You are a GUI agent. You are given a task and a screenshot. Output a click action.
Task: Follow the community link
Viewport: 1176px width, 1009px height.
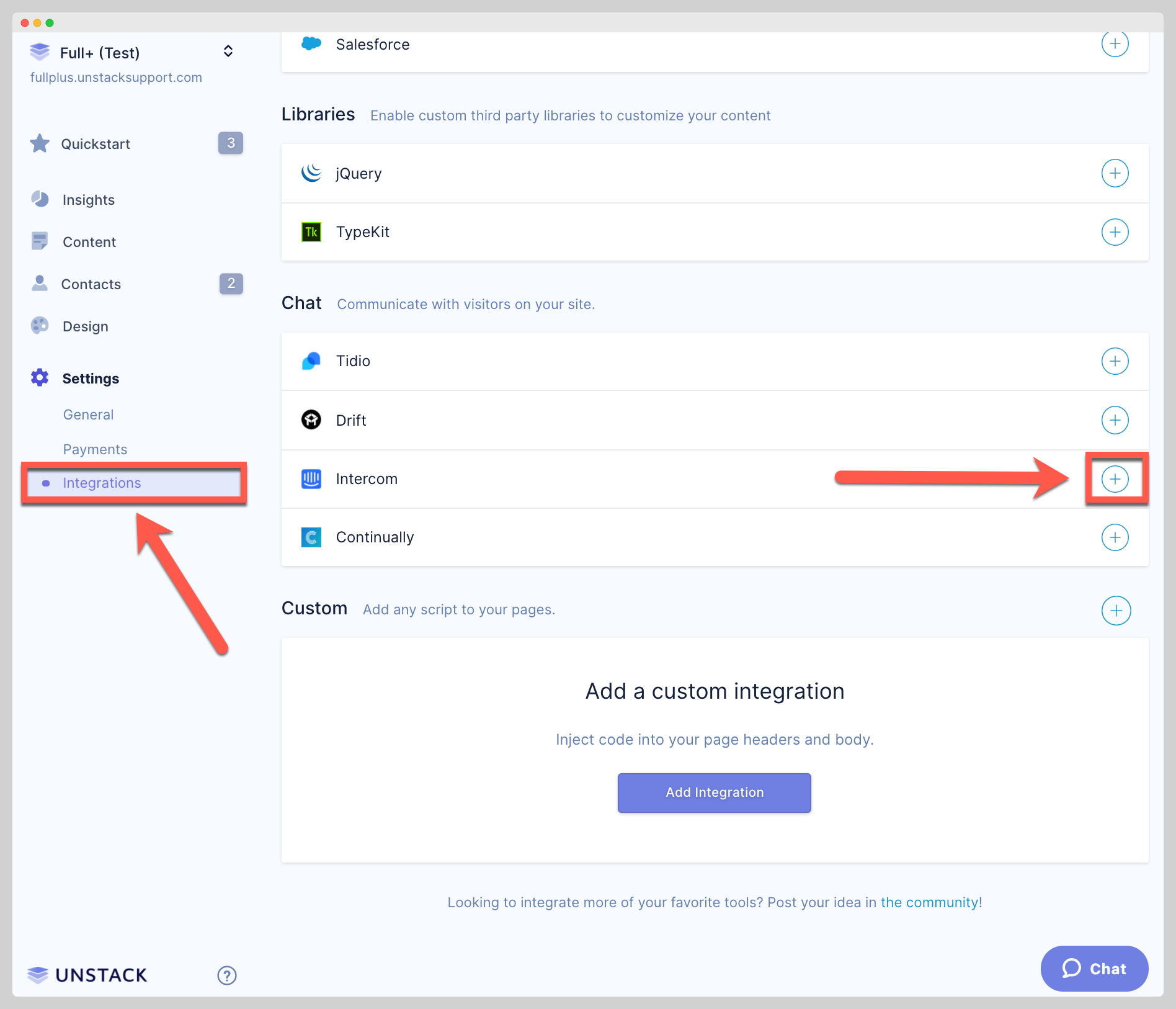pos(931,902)
